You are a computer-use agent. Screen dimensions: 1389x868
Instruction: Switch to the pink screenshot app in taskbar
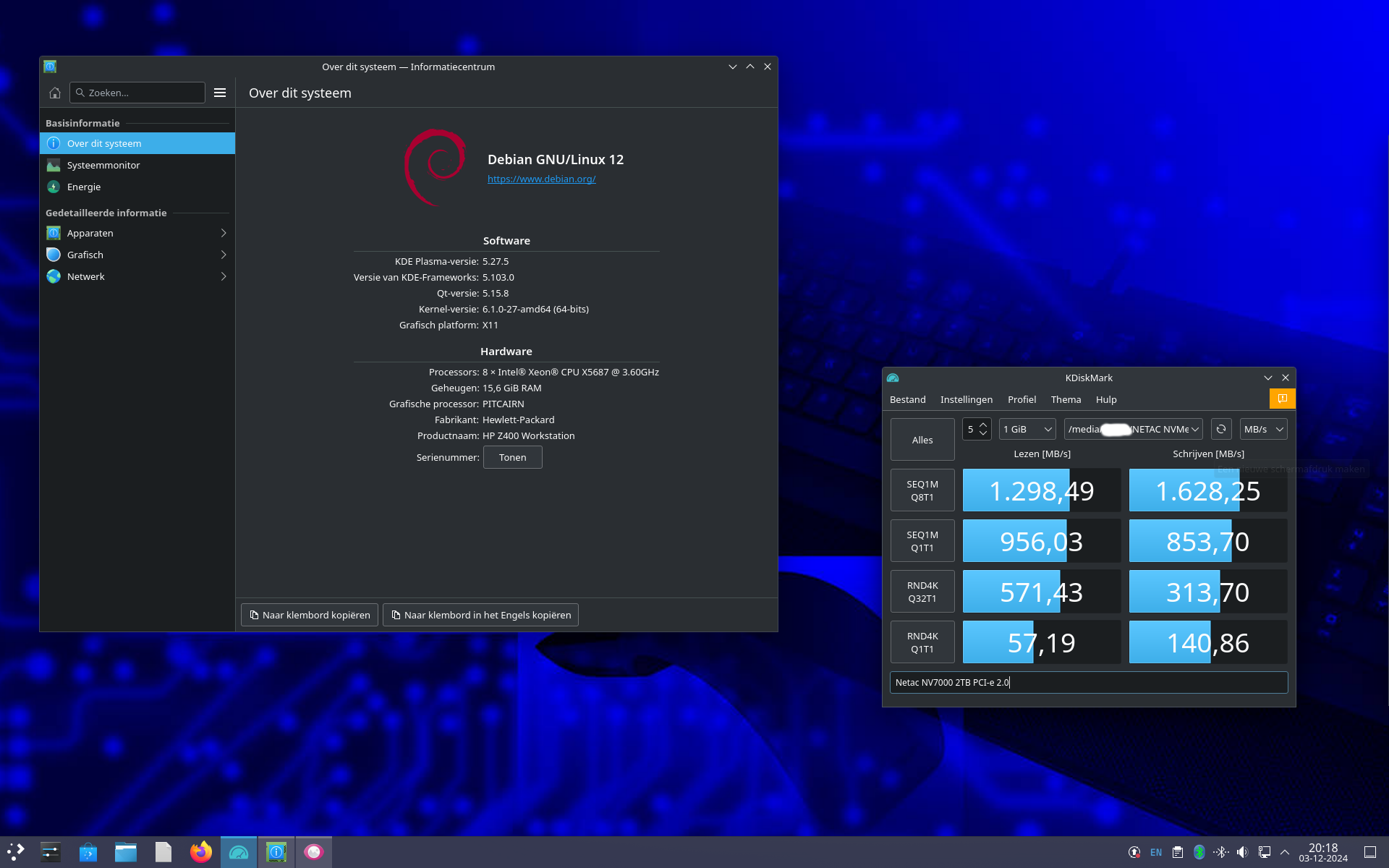(313, 852)
